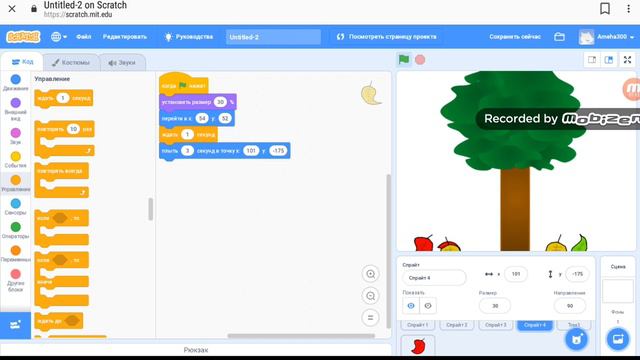
Task: Click the red stop button
Action: point(420,60)
